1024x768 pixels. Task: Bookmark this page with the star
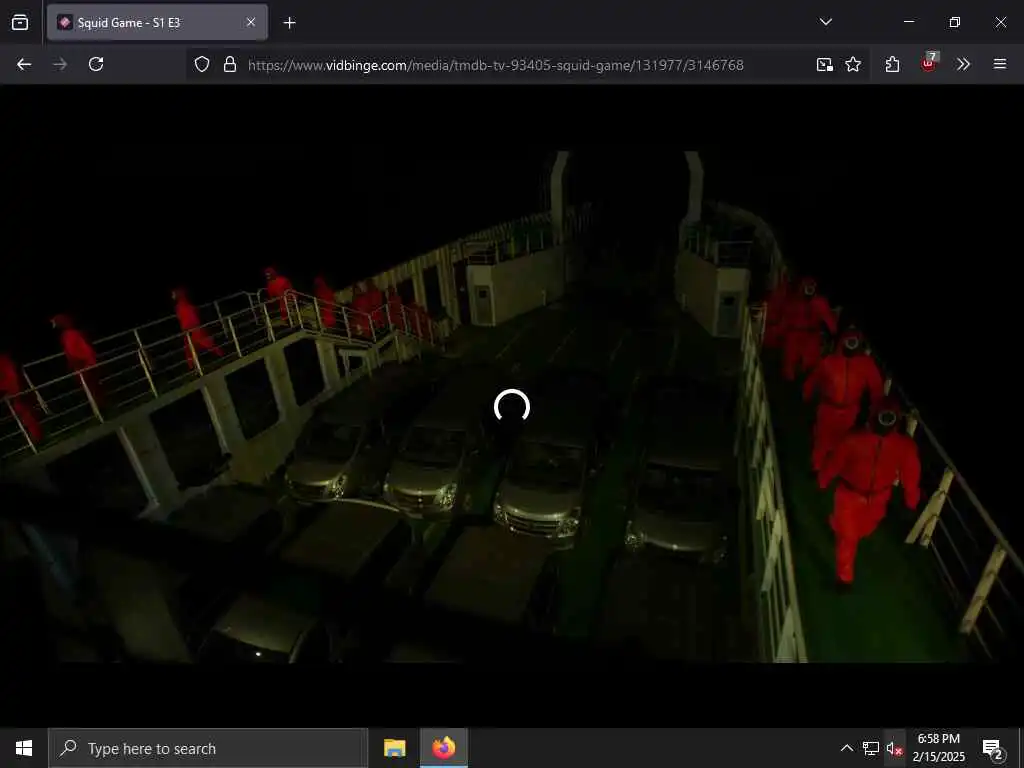(x=853, y=64)
